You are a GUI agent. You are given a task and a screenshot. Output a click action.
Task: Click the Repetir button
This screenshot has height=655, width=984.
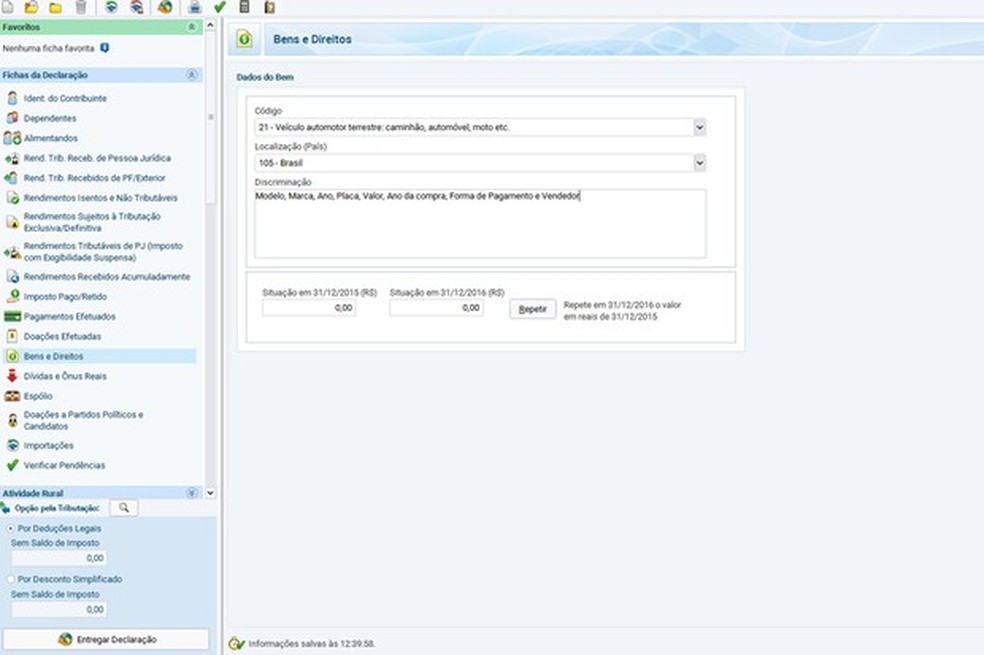tap(532, 309)
